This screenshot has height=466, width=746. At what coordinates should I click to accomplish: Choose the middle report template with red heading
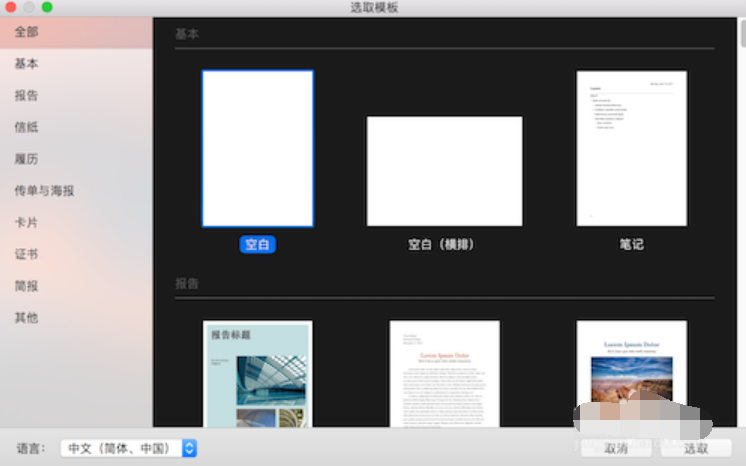click(x=444, y=374)
